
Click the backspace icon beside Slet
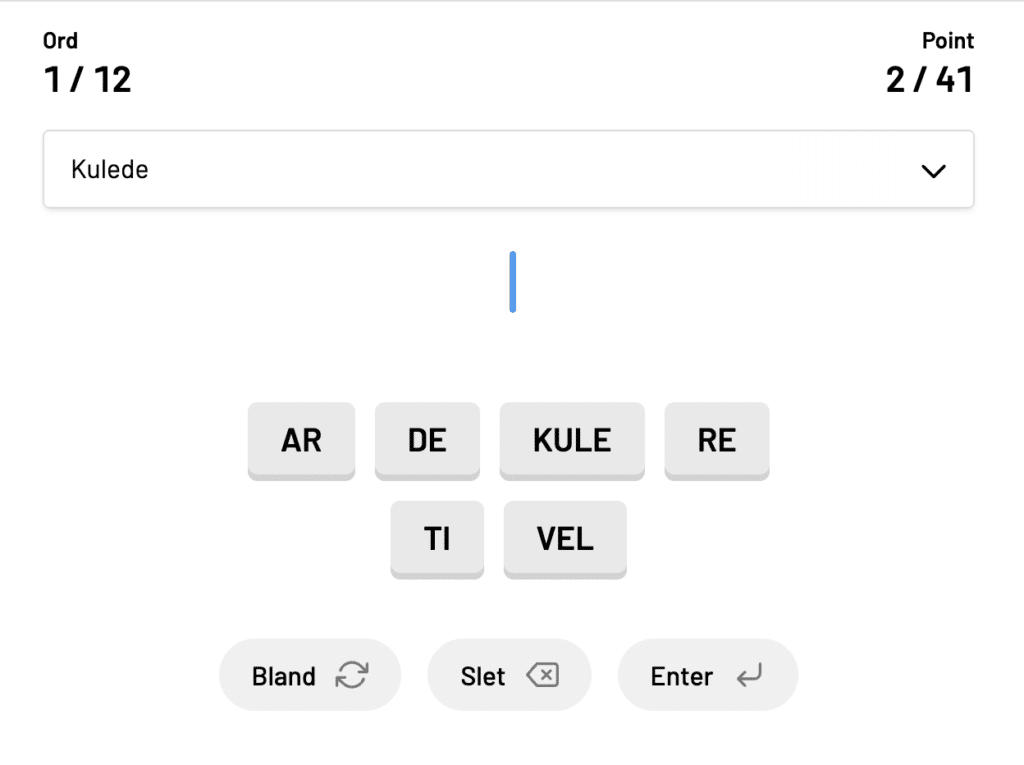click(541, 676)
